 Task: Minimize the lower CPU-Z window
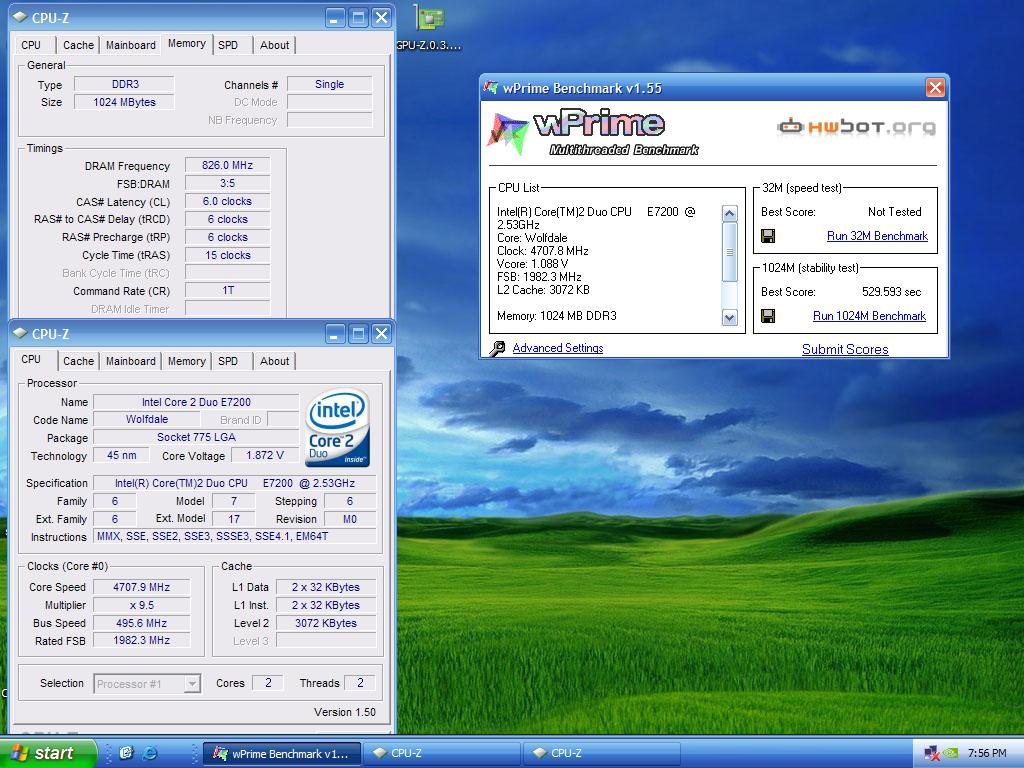pyautogui.click(x=335, y=334)
